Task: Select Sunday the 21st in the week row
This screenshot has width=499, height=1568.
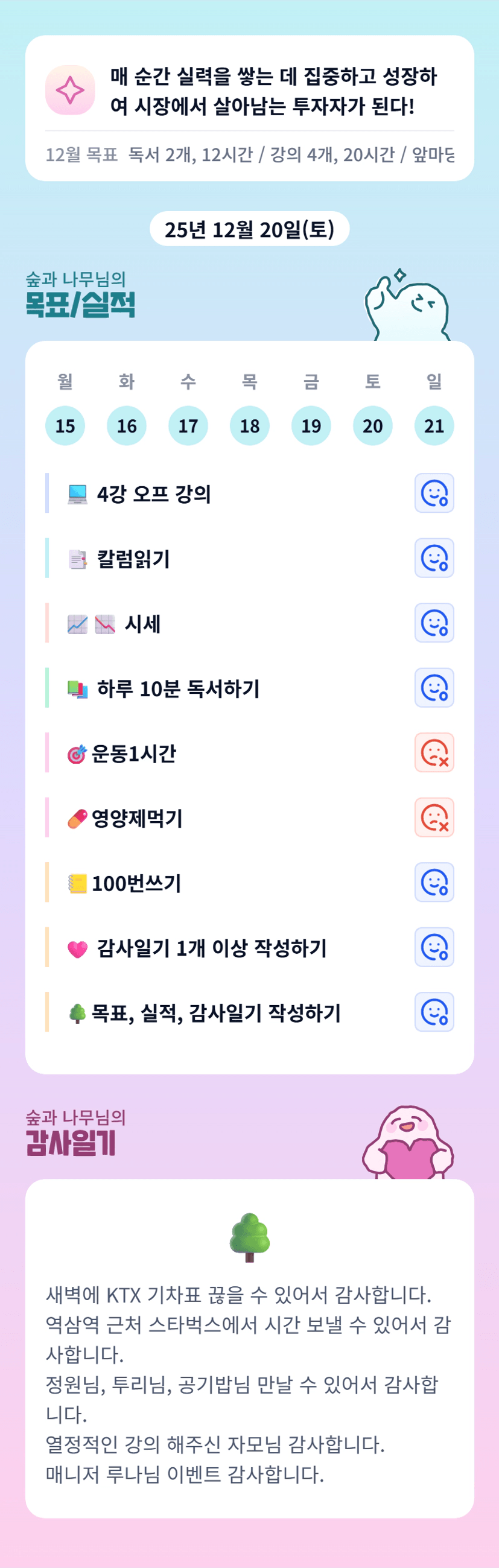Action: pyautogui.click(x=434, y=425)
